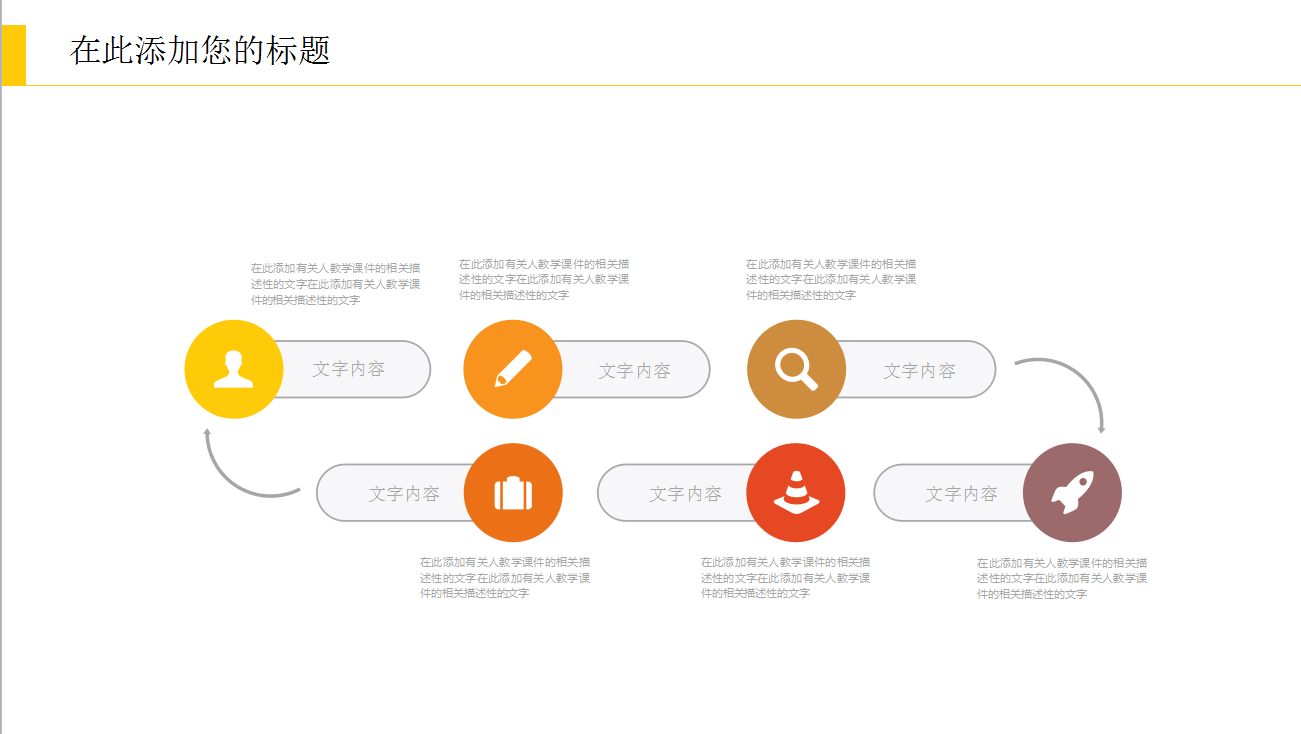Click description paragraph below the briefcase icon
Screen dimensions: 1301x734
pos(505,577)
